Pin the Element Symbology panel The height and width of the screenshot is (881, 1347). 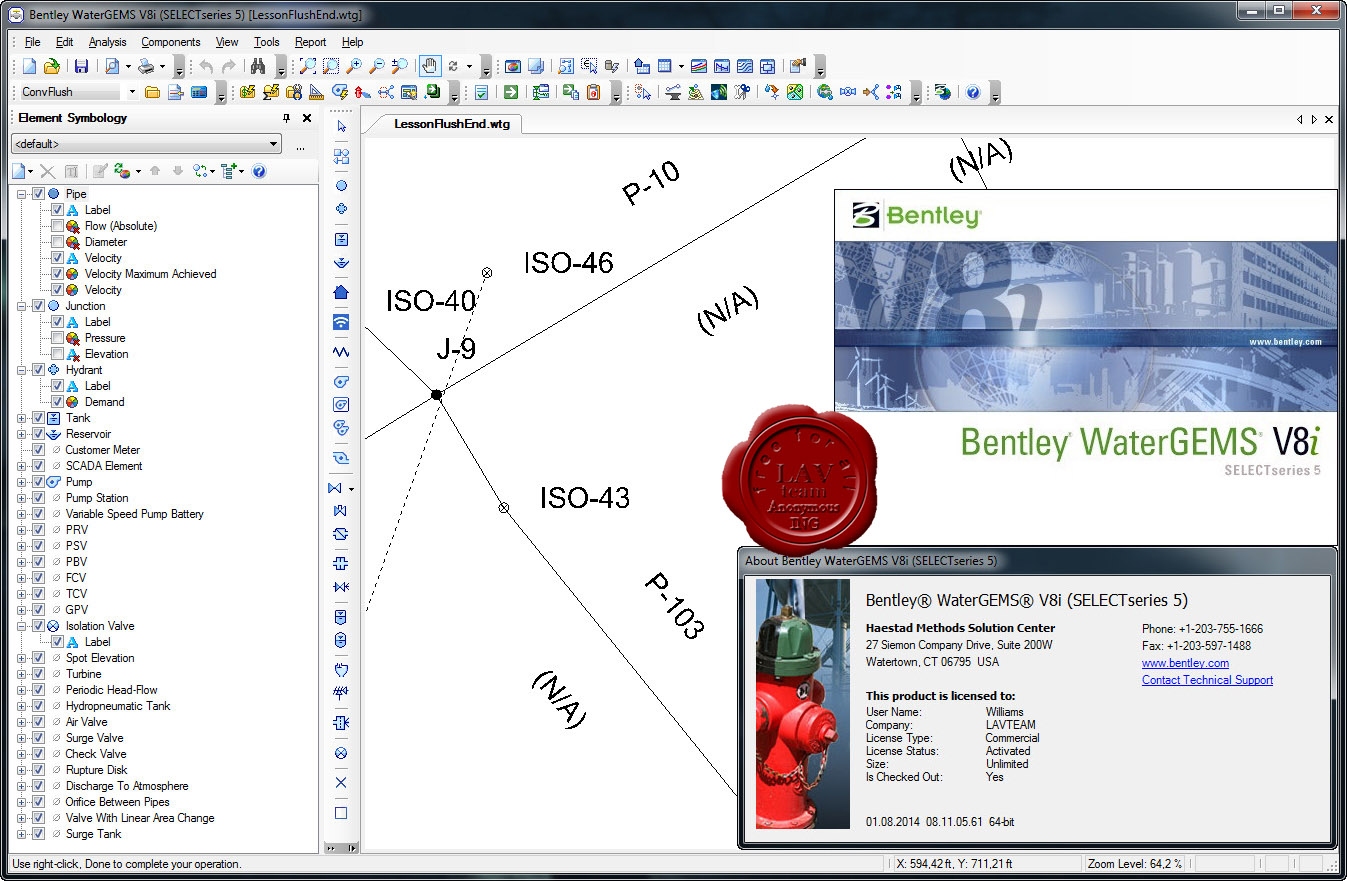(x=287, y=118)
